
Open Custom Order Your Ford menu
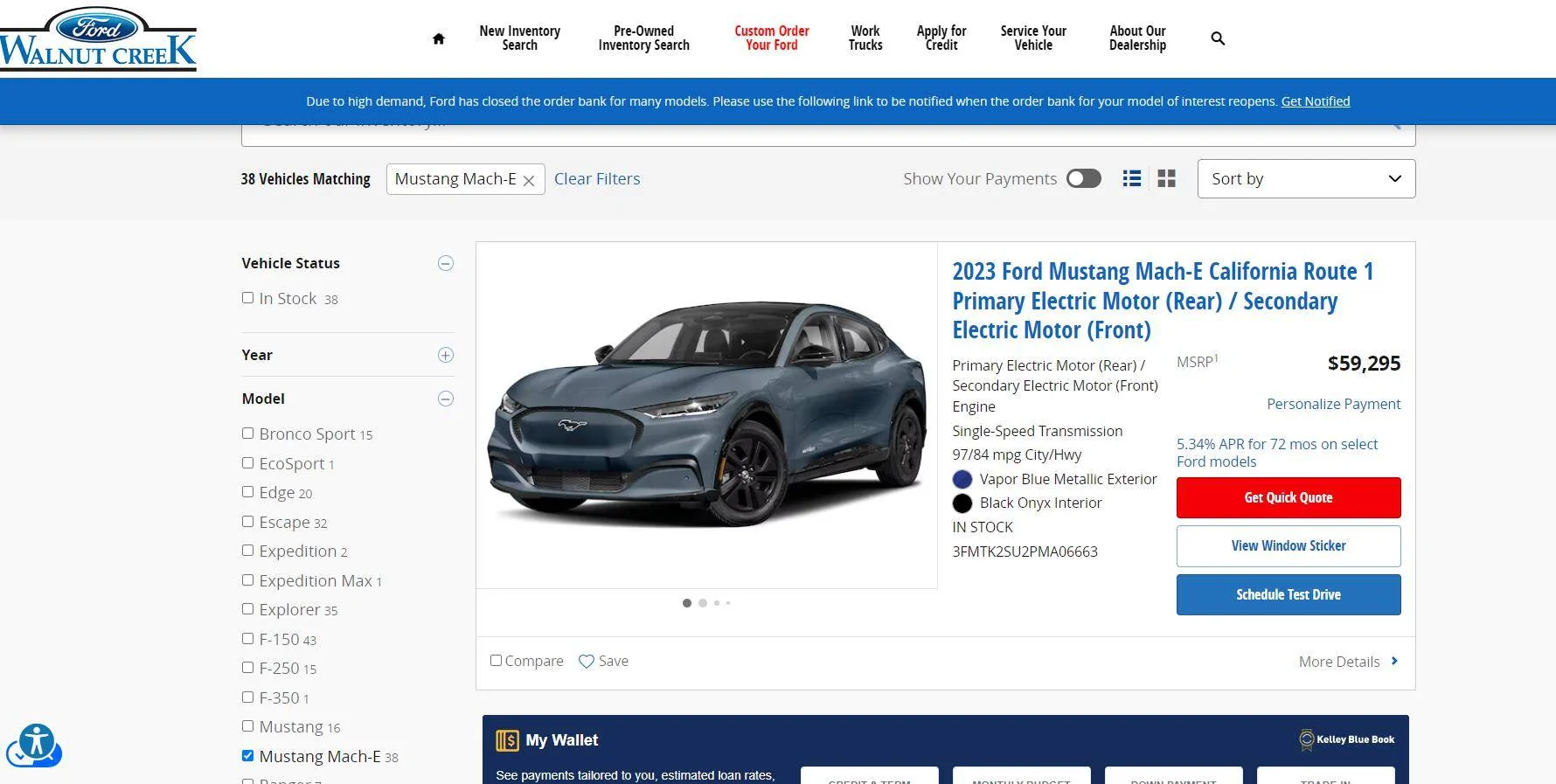pyautogui.click(x=772, y=38)
